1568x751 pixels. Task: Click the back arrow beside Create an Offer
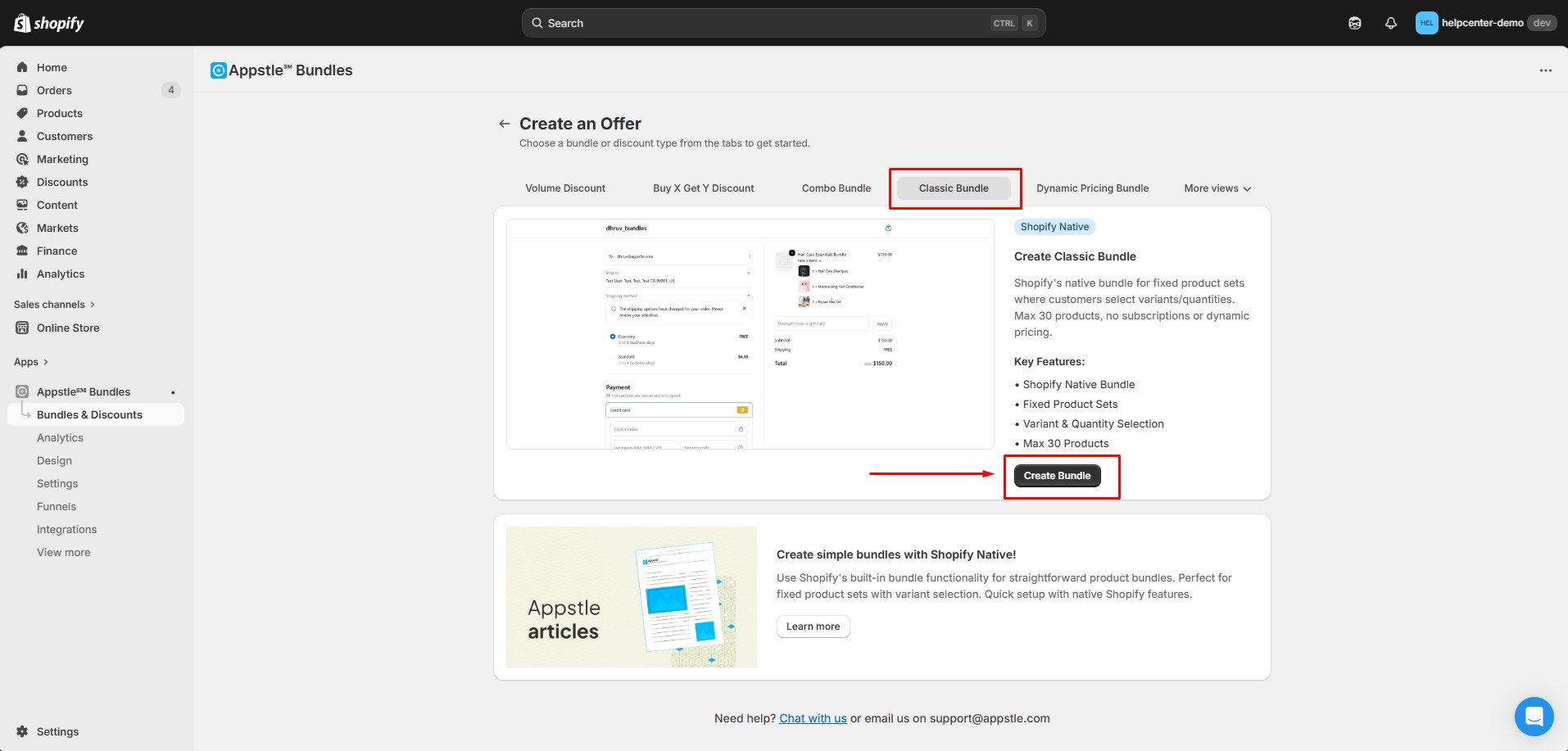(x=504, y=124)
